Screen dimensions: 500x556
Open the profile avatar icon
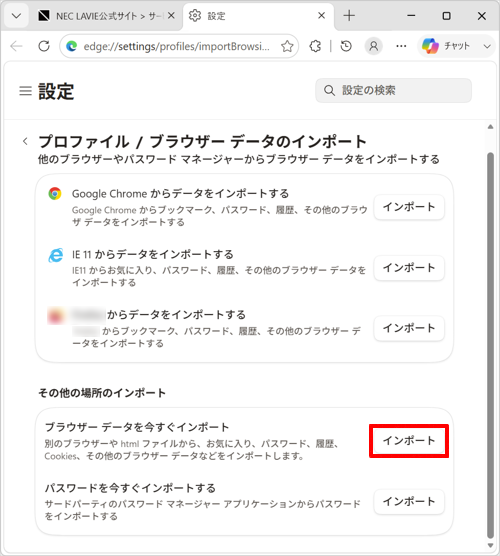pos(373,46)
